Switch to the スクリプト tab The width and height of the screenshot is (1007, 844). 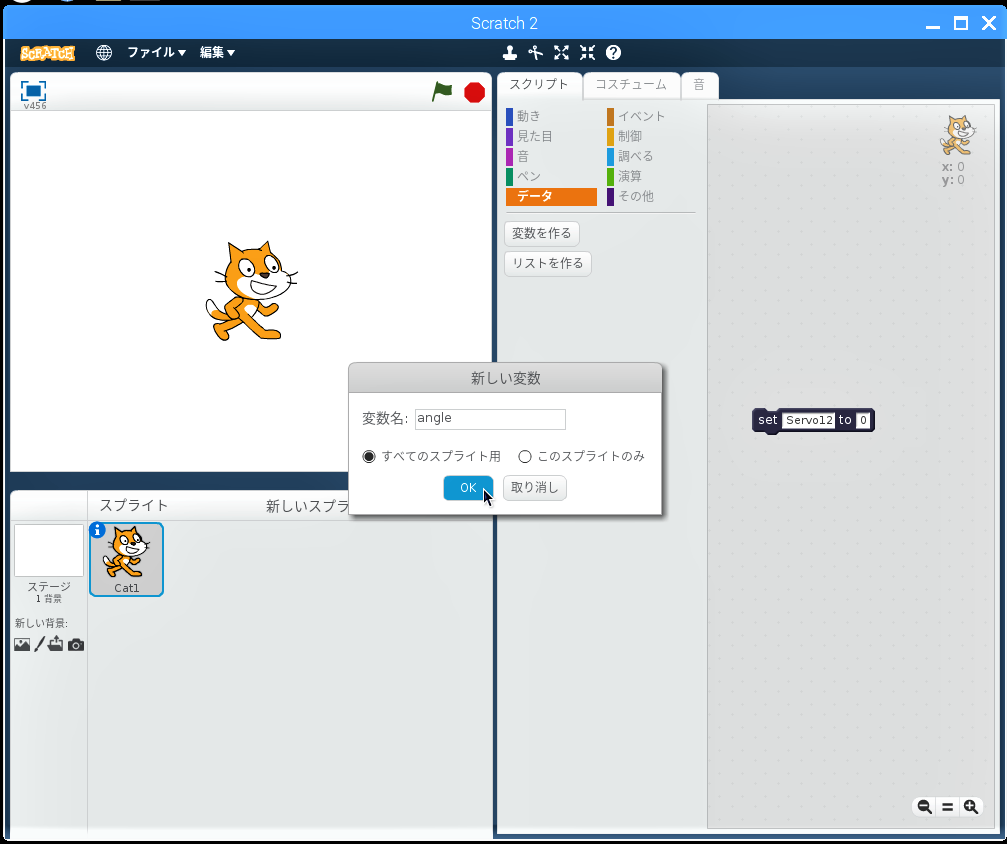tap(539, 85)
